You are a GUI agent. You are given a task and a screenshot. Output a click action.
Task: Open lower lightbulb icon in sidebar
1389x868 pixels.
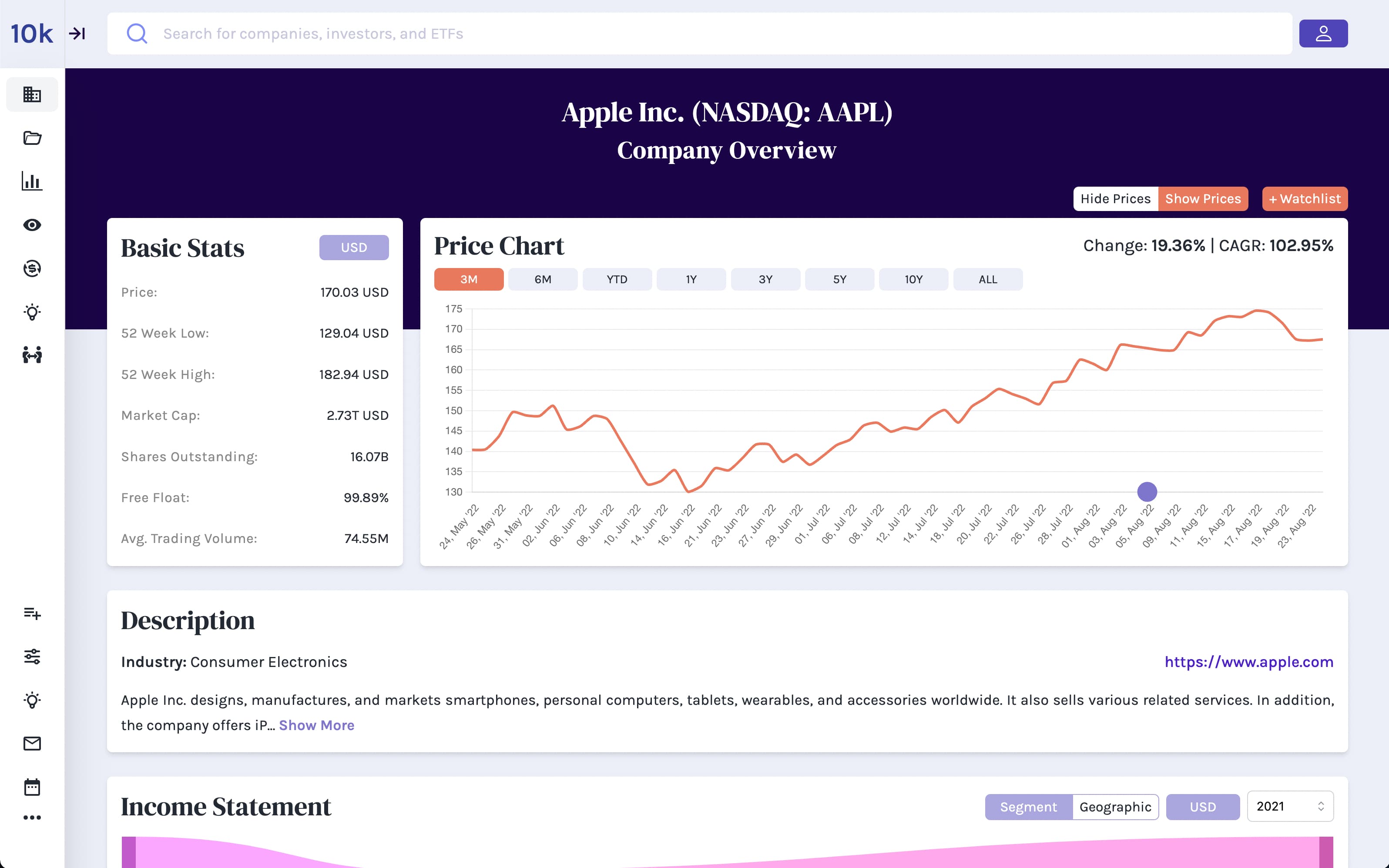coord(32,700)
